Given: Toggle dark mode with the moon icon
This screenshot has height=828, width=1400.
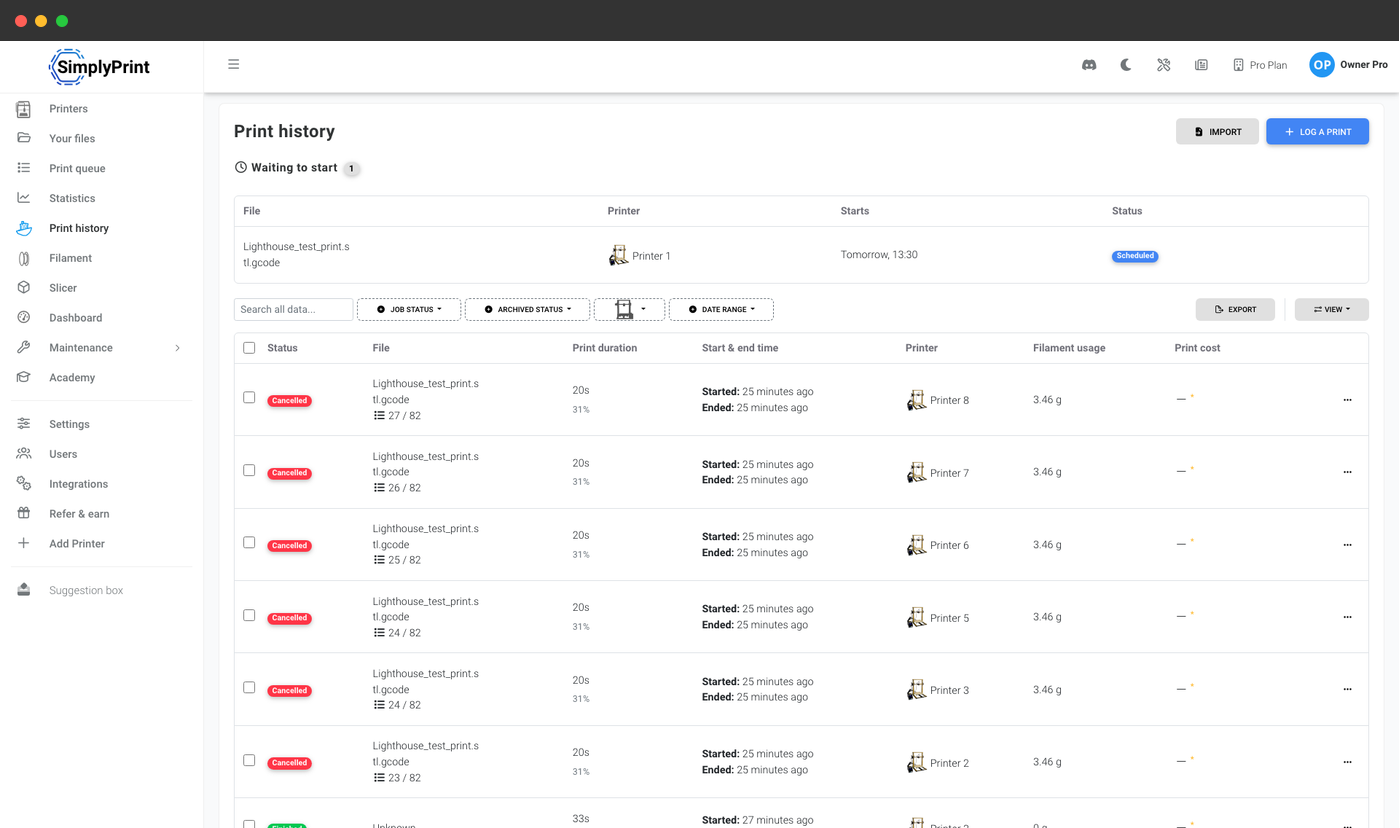Looking at the screenshot, I should (1126, 65).
